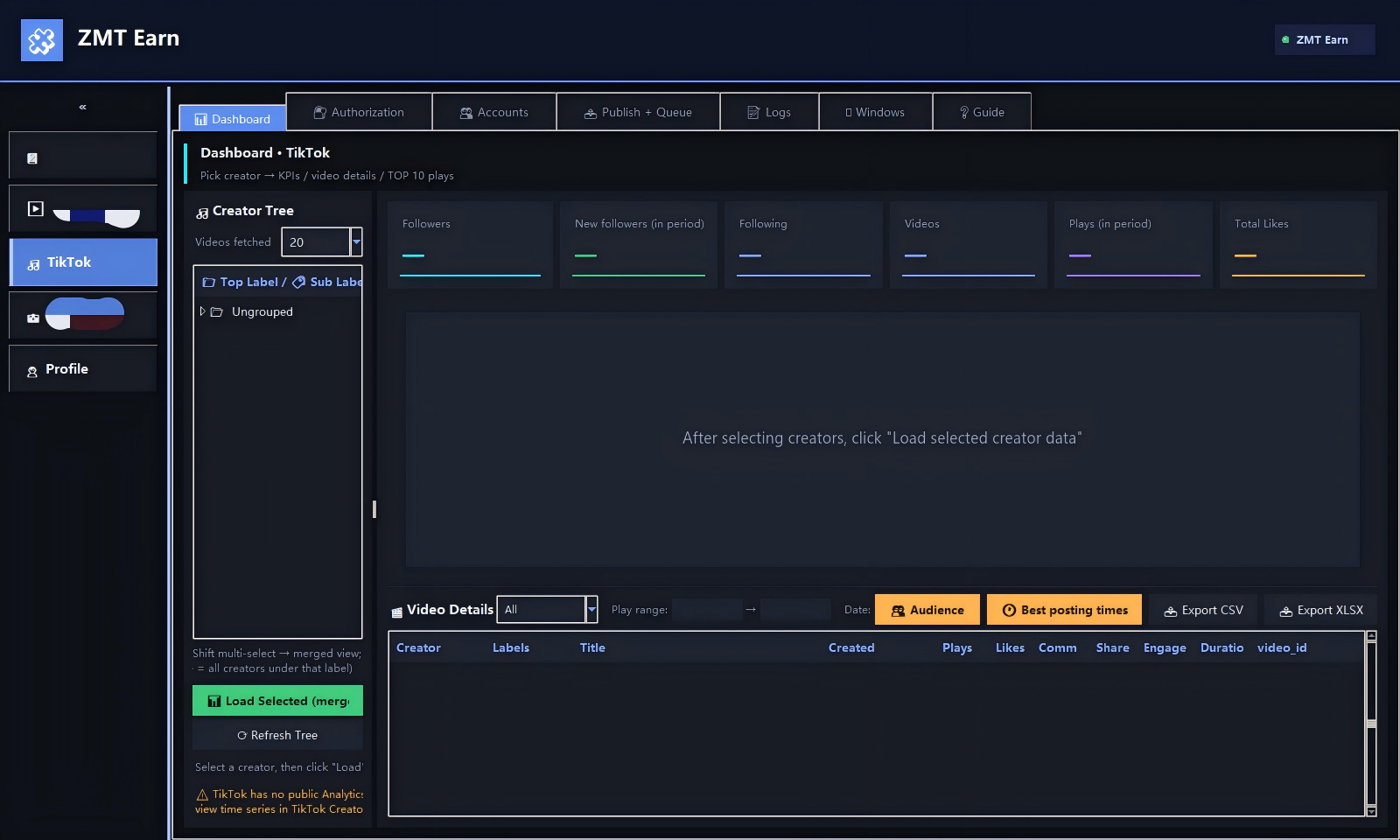The image size is (1400, 840).
Task: Click the table scrollbar down arrow
Action: (x=1371, y=811)
